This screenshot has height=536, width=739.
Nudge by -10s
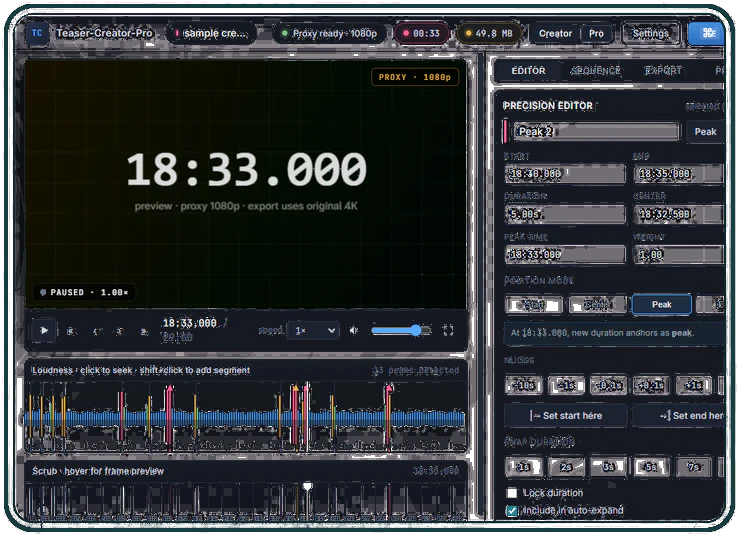point(524,385)
